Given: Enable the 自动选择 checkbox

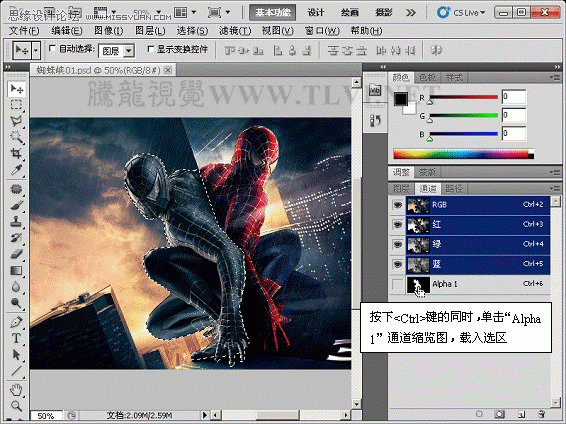Looking at the screenshot, I should click(52, 48).
